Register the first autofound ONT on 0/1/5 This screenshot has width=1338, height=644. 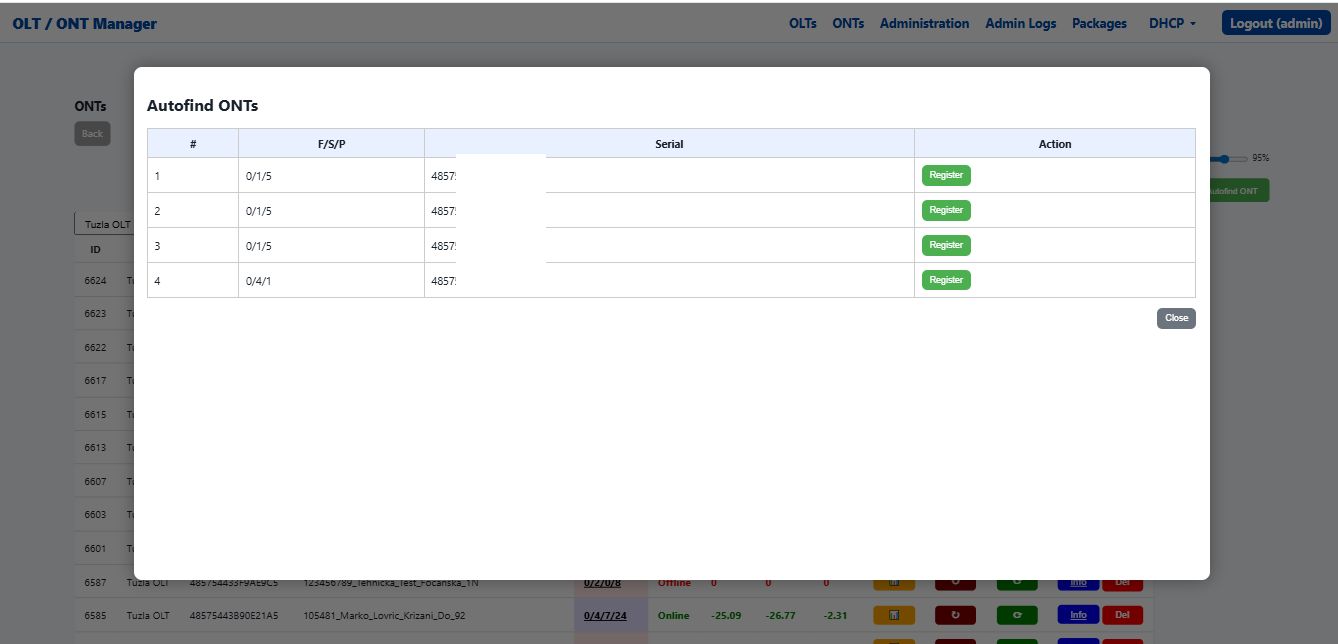(x=945, y=175)
